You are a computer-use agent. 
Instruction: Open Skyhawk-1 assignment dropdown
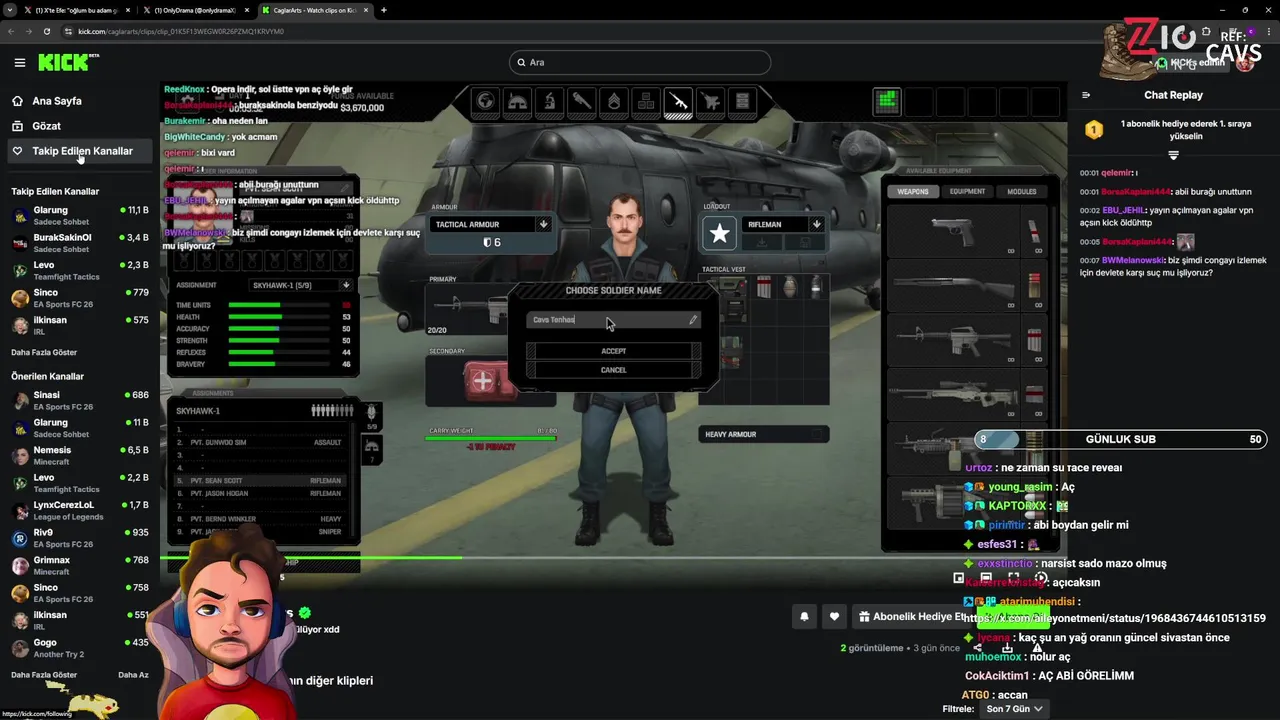[x=301, y=285]
